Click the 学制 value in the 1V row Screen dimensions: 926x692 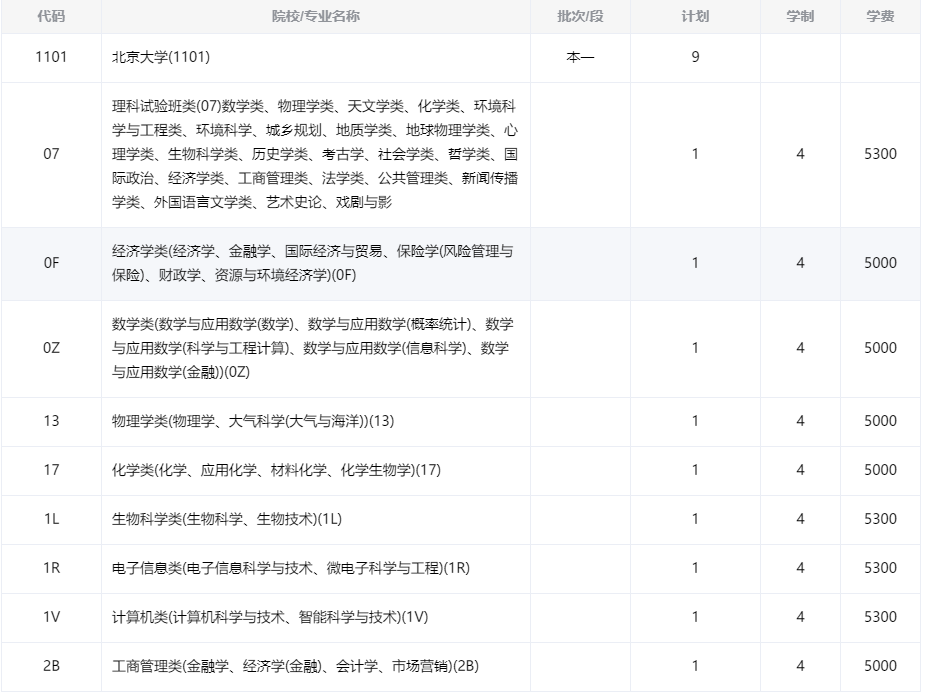[x=800, y=617]
